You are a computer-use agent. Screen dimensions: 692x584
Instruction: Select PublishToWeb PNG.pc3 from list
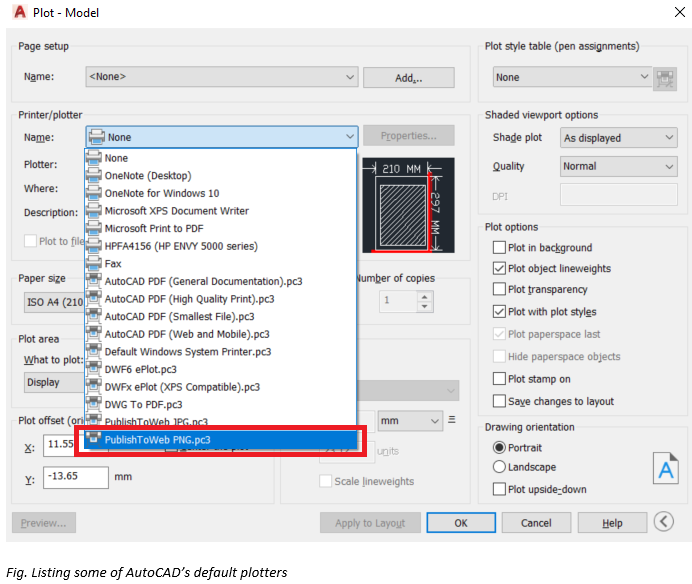158,440
